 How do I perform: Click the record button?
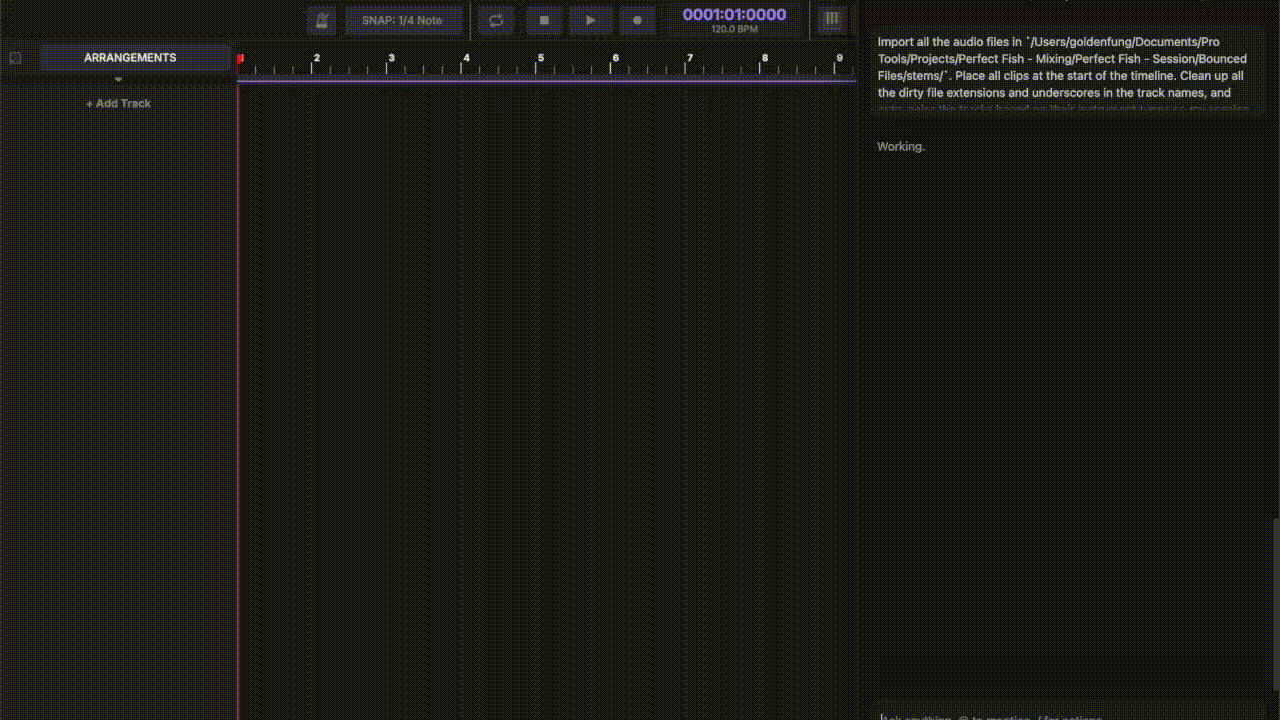click(637, 20)
